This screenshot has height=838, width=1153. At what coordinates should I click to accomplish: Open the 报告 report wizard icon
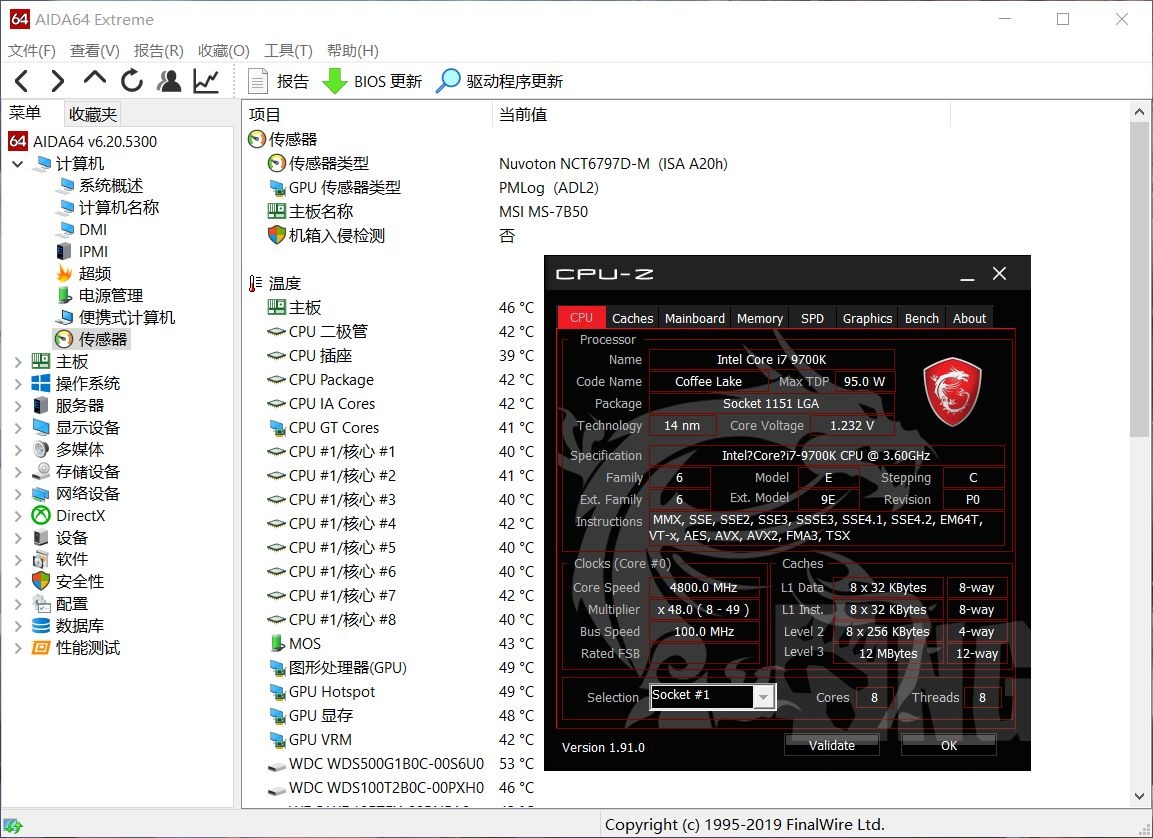coord(258,81)
